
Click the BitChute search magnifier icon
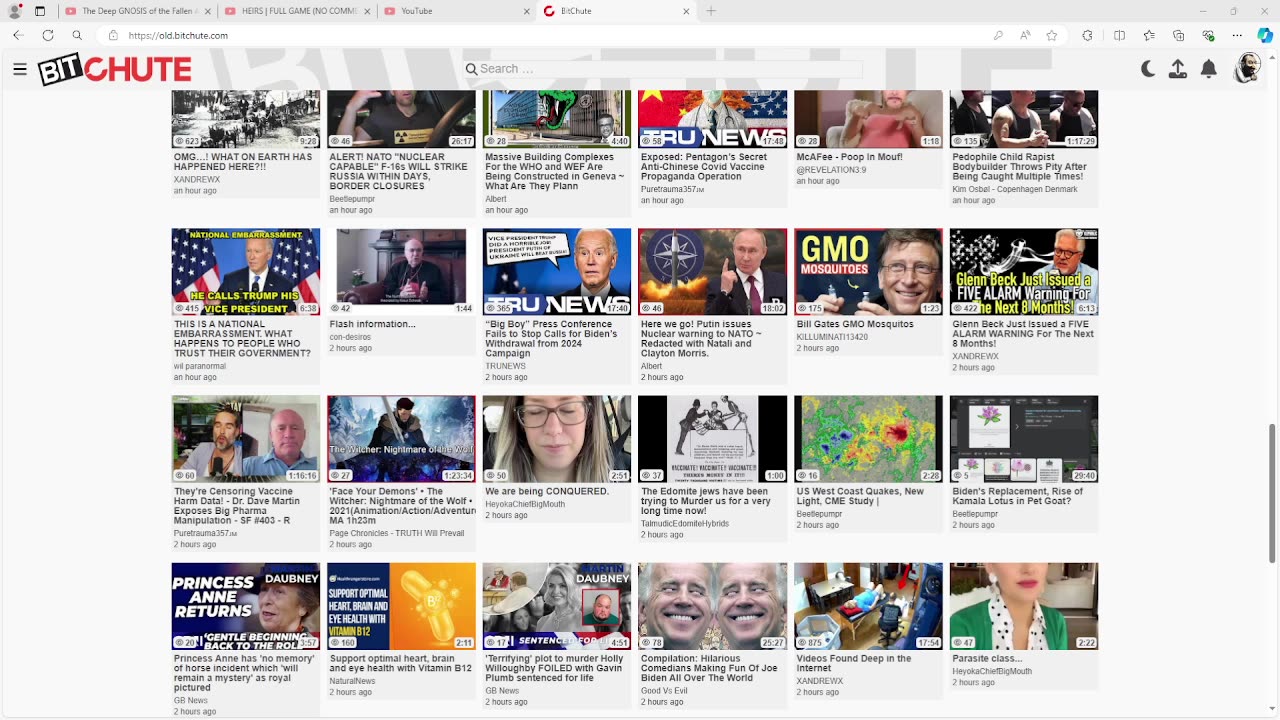[x=471, y=69]
